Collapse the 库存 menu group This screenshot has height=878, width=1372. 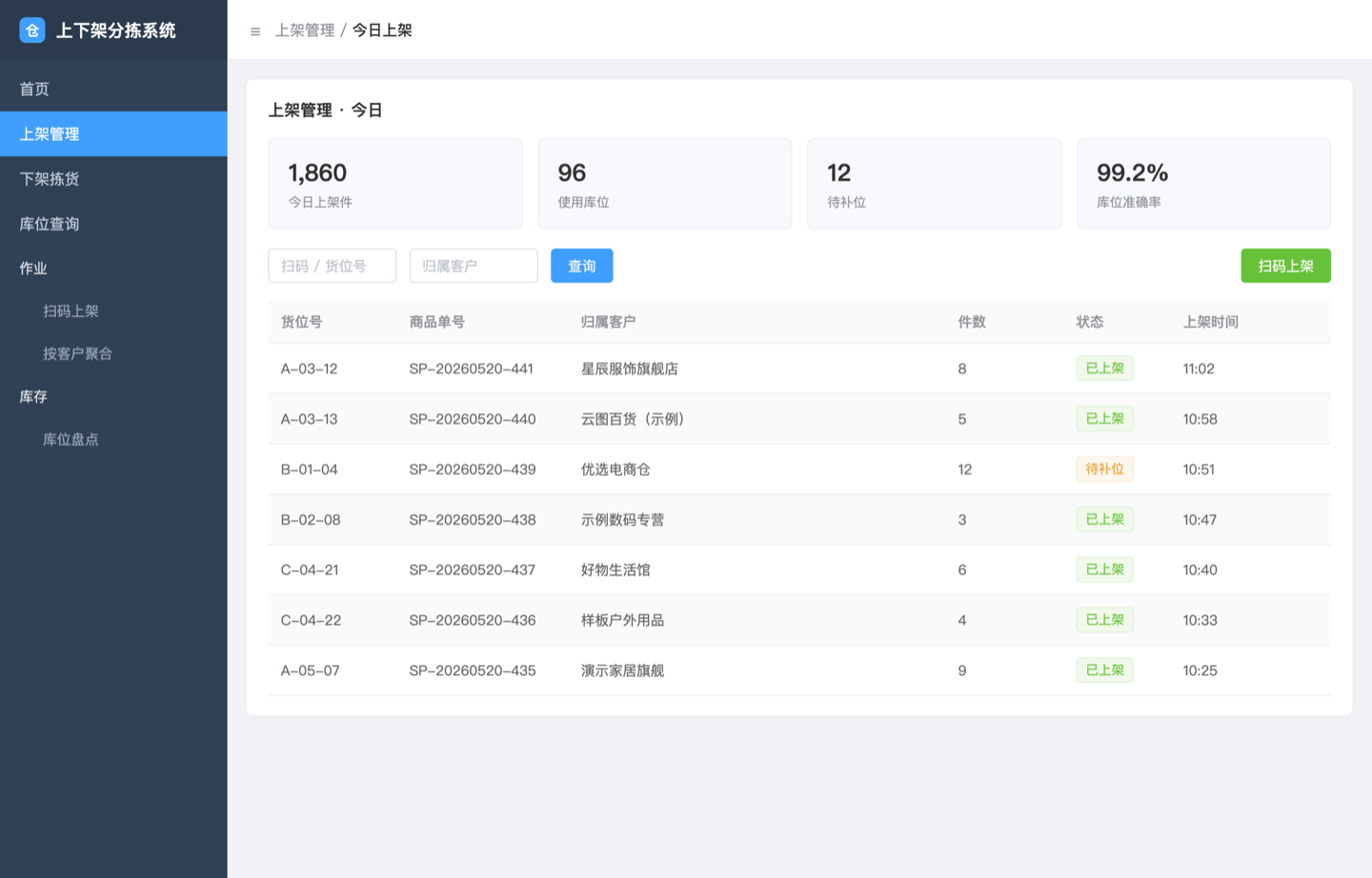tap(113, 397)
